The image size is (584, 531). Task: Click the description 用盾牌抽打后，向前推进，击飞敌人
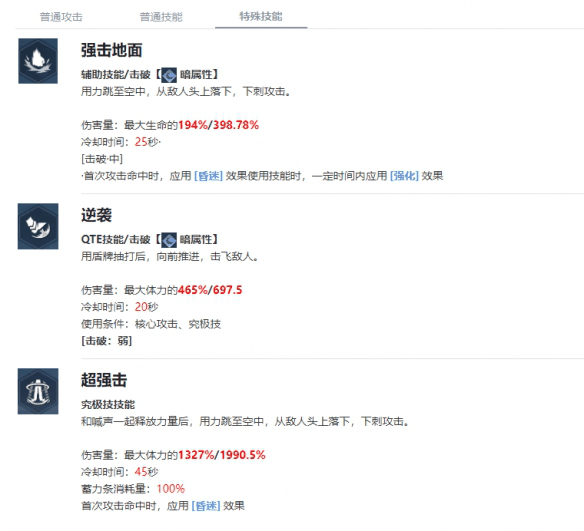point(169,257)
